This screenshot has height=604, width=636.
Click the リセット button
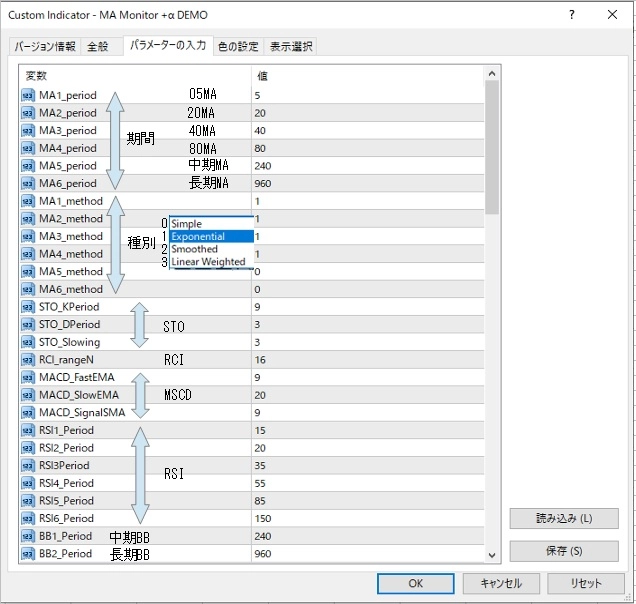tap(586, 583)
